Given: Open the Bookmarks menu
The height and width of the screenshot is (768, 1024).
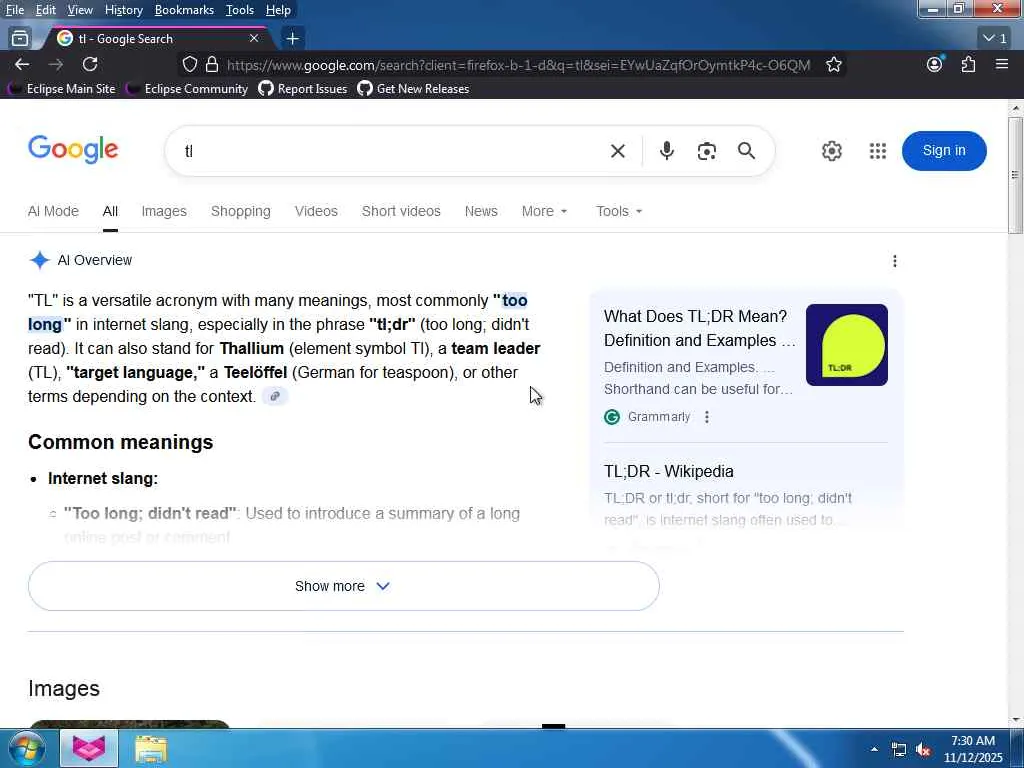Looking at the screenshot, I should [184, 10].
